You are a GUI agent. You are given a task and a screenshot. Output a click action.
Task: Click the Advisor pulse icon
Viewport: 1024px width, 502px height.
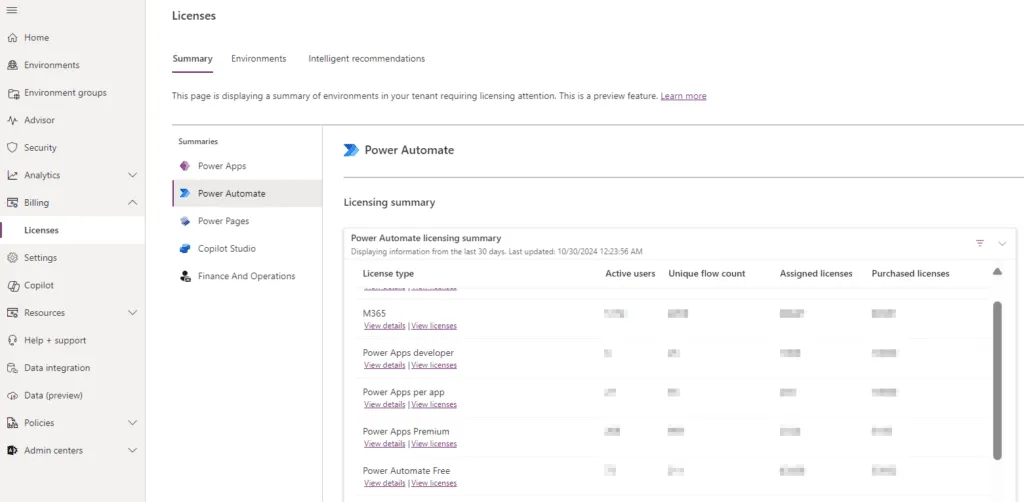[12, 120]
